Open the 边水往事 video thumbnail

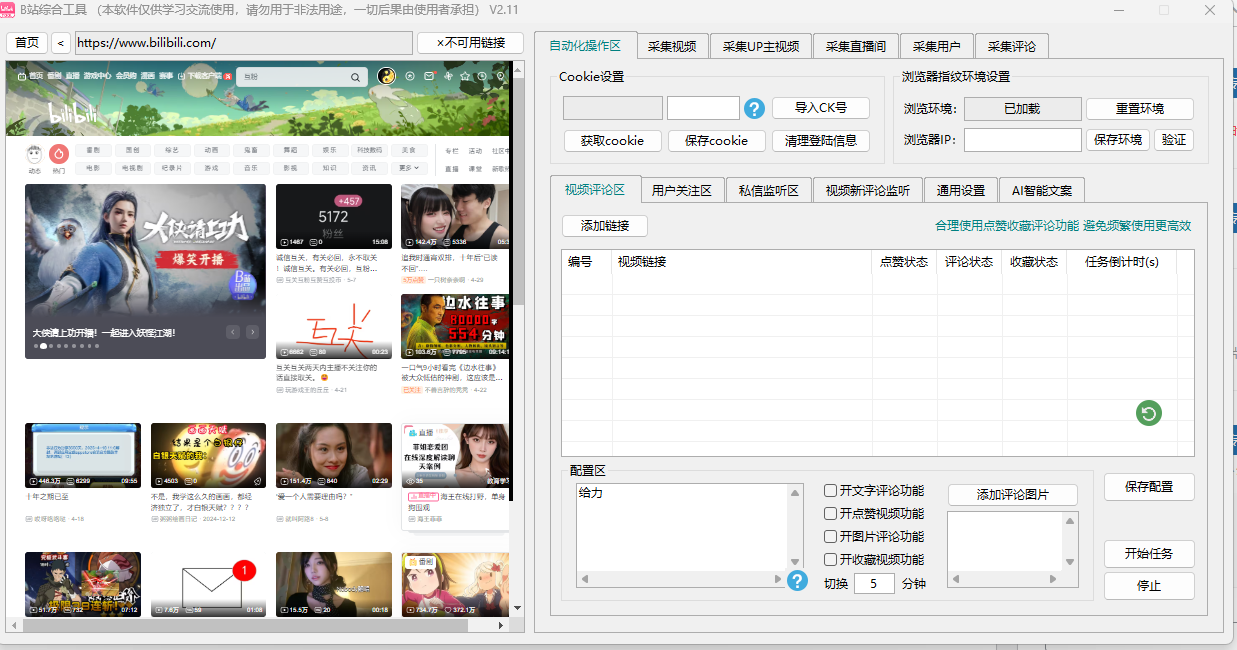455,326
